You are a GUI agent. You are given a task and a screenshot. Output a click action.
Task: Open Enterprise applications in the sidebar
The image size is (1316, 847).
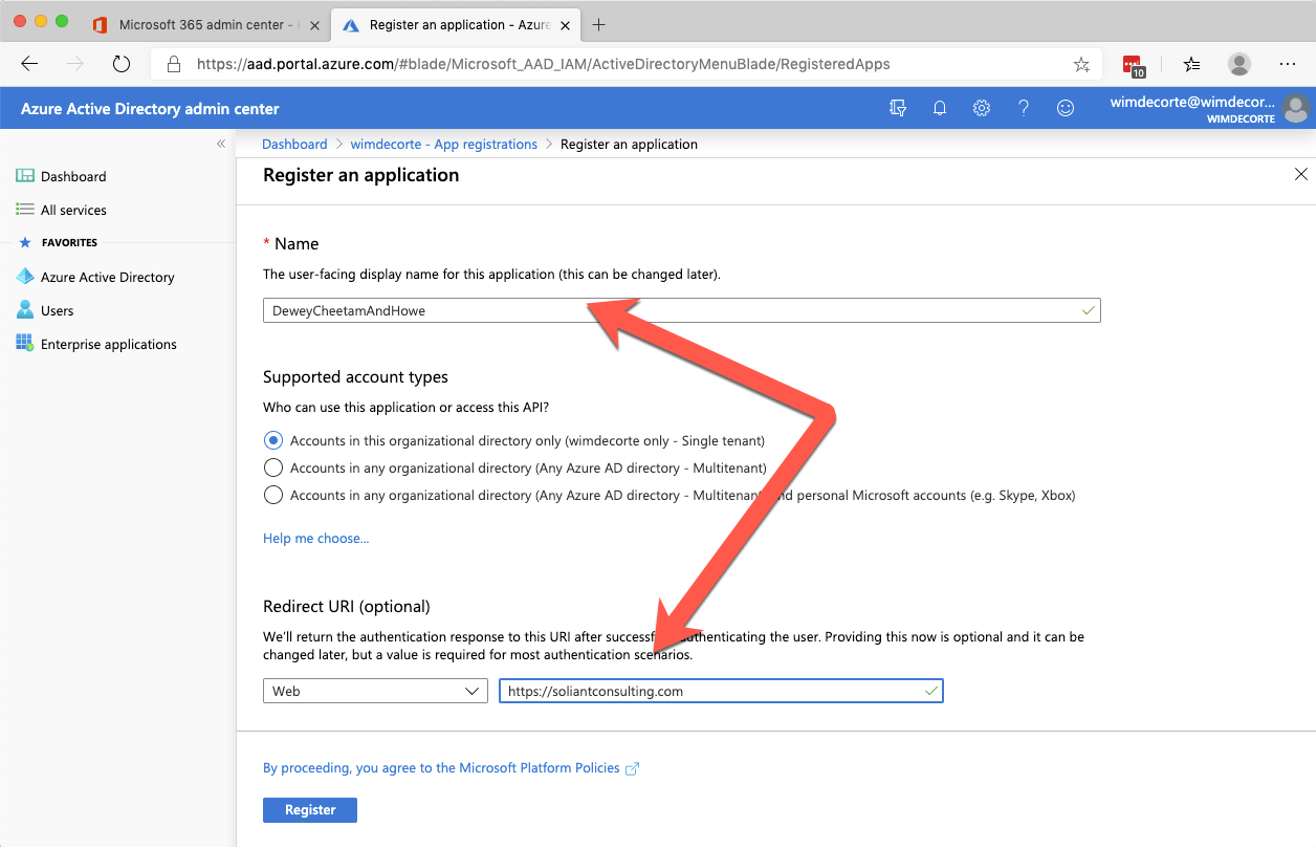pyautogui.click(x=108, y=344)
